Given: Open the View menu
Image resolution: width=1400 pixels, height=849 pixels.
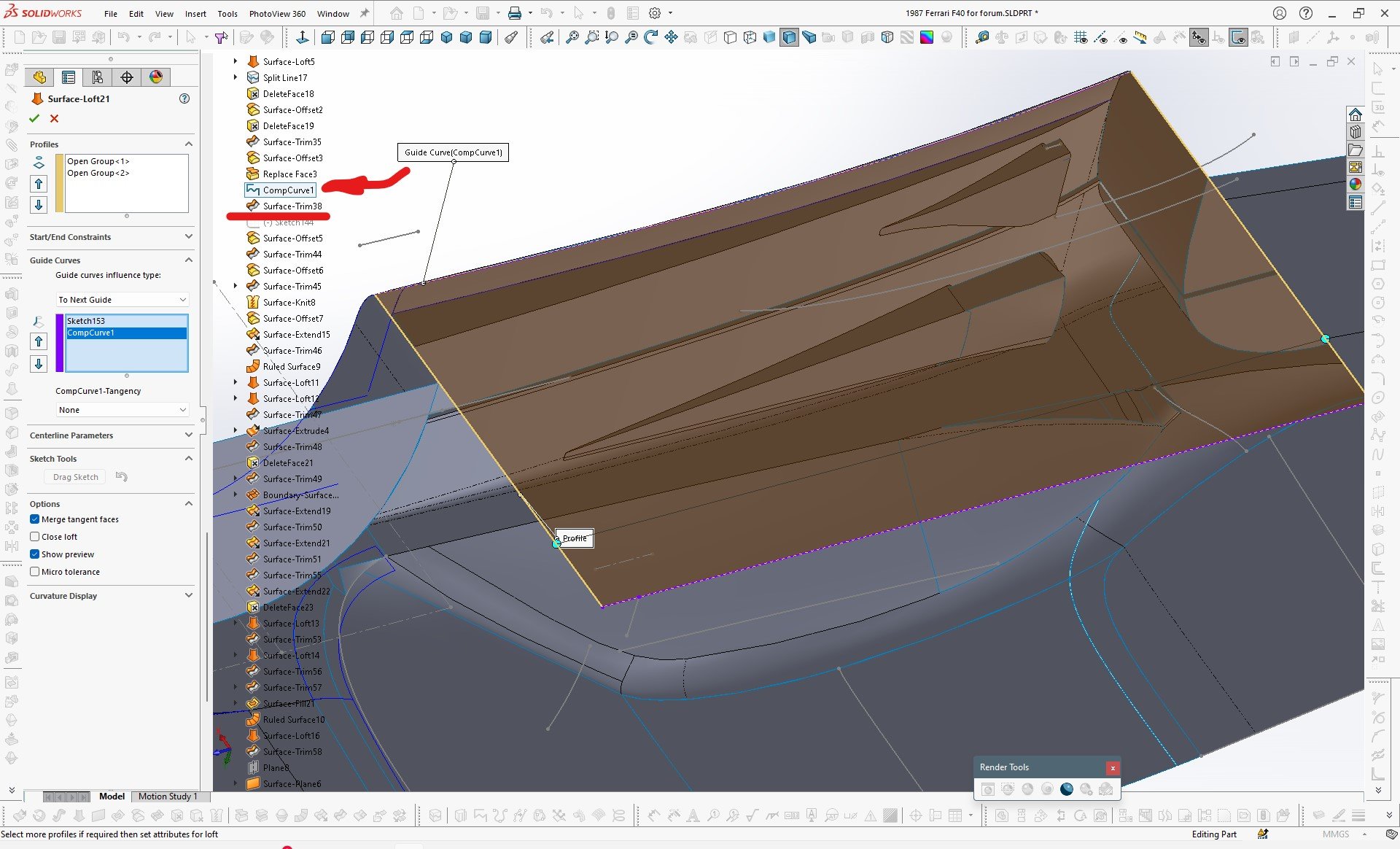Looking at the screenshot, I should tap(164, 14).
